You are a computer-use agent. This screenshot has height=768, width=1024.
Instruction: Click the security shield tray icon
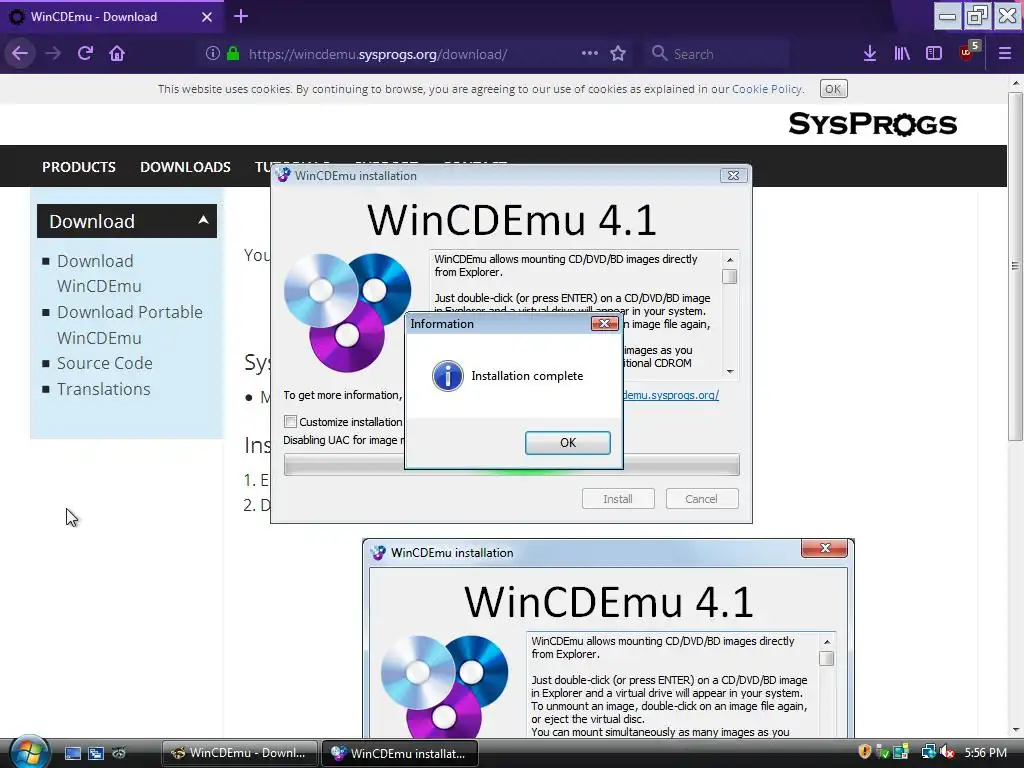[x=865, y=752]
